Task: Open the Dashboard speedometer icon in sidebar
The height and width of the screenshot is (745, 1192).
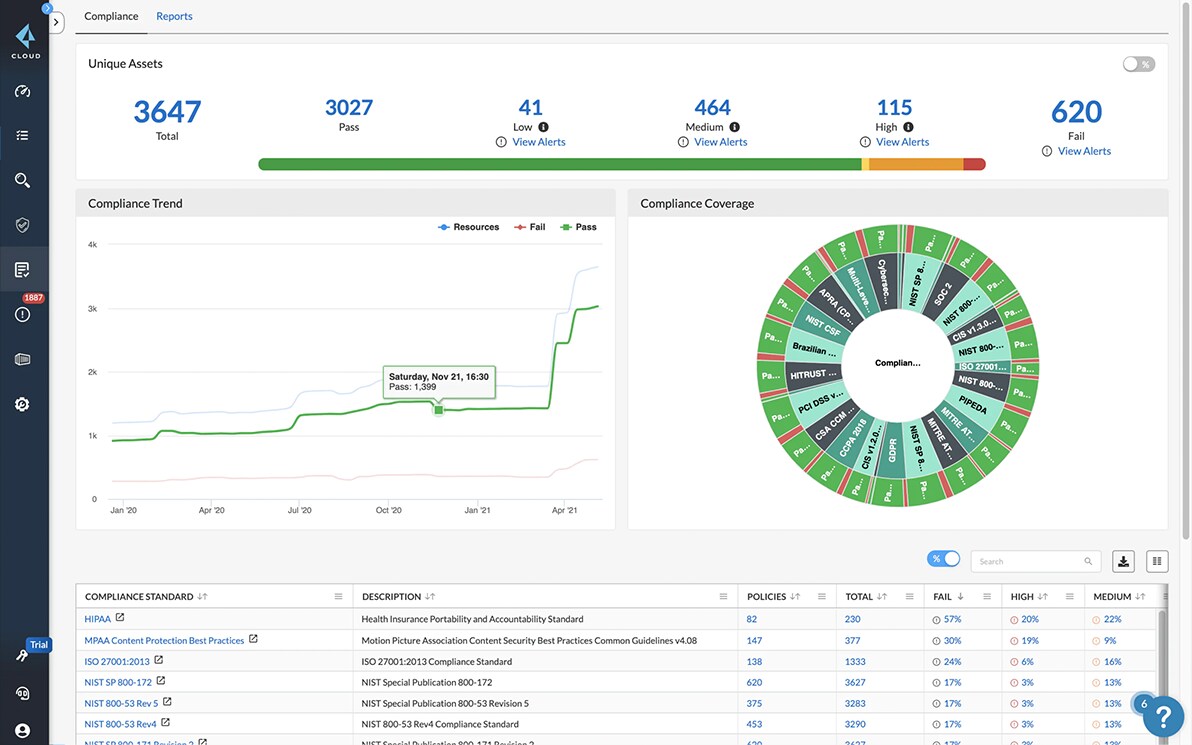Action: pos(24,90)
